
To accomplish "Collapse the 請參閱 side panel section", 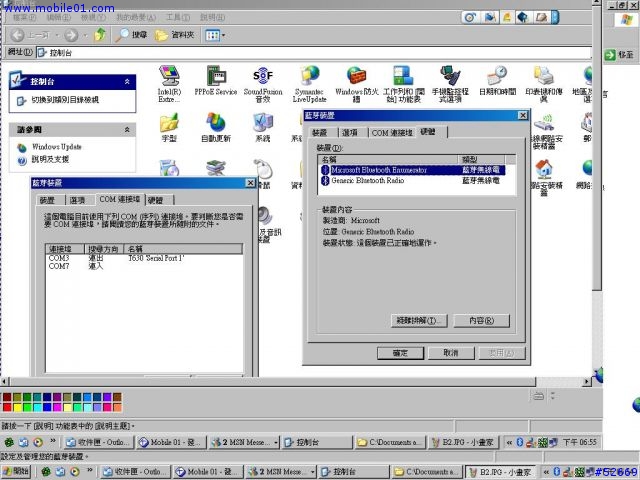I will tap(127, 129).
